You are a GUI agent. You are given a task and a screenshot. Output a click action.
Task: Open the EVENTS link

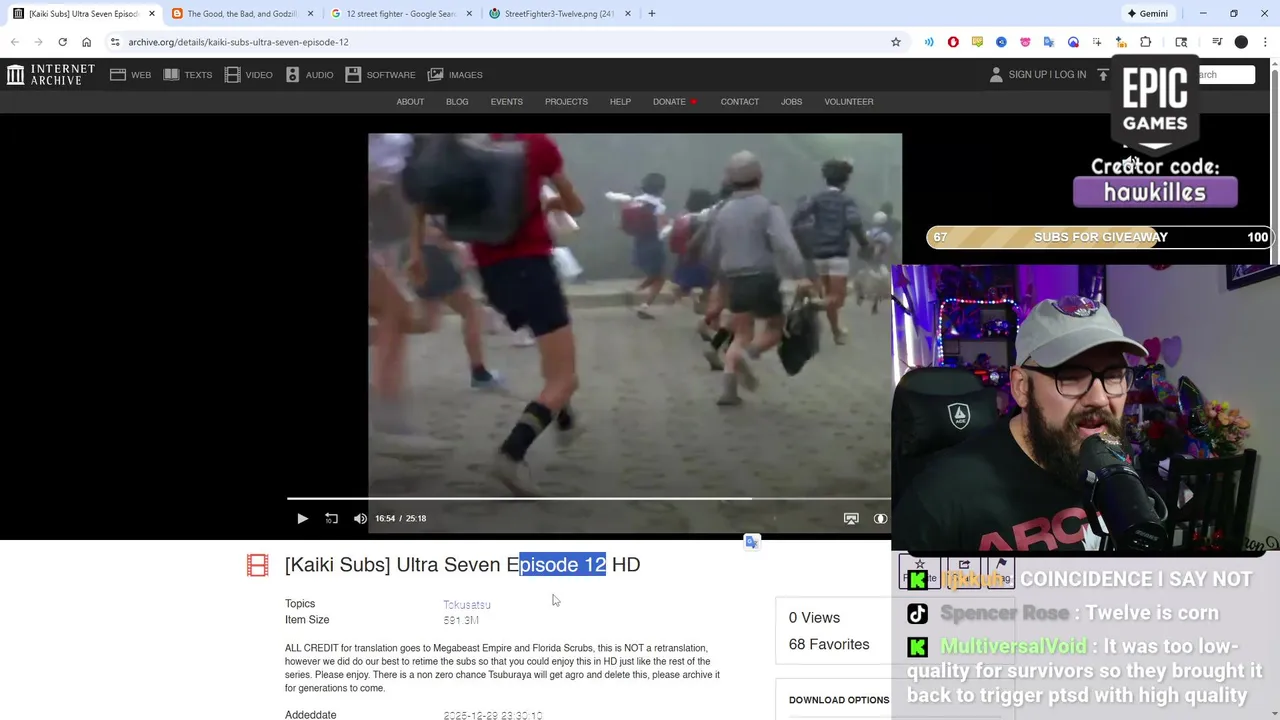pos(507,102)
